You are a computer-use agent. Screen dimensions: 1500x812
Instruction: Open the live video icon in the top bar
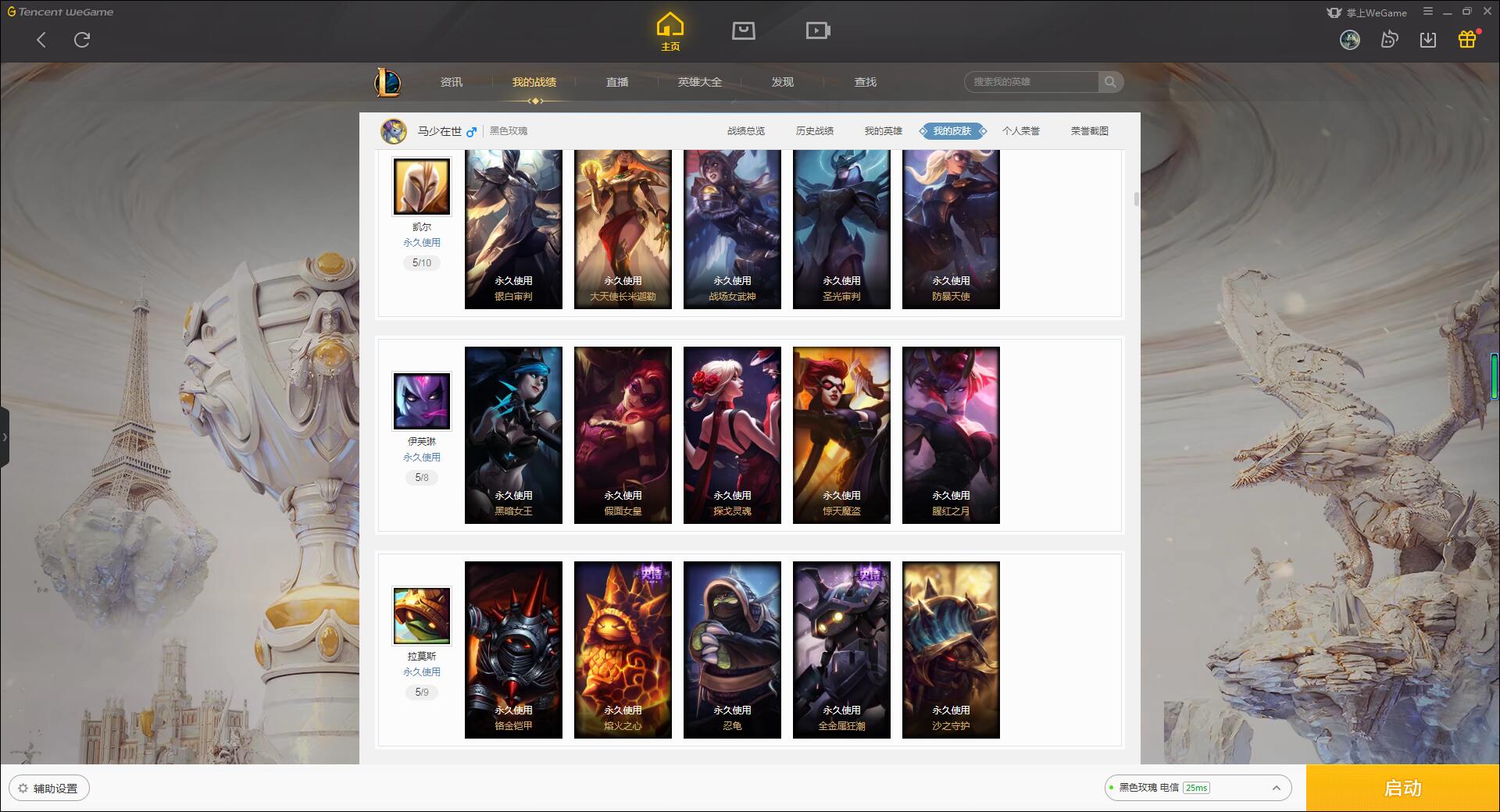pyautogui.click(x=818, y=30)
